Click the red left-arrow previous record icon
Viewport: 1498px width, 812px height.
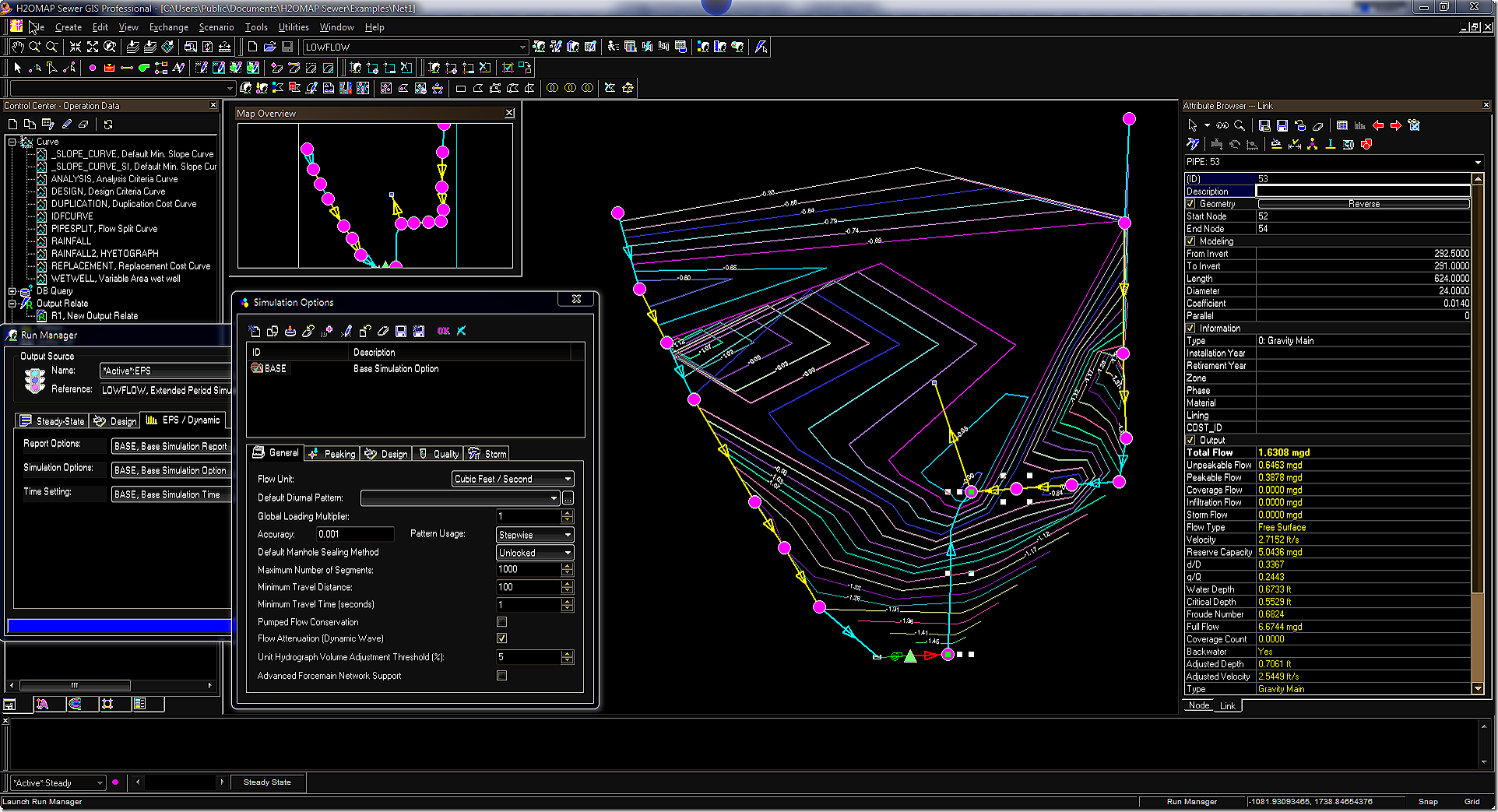1378,125
